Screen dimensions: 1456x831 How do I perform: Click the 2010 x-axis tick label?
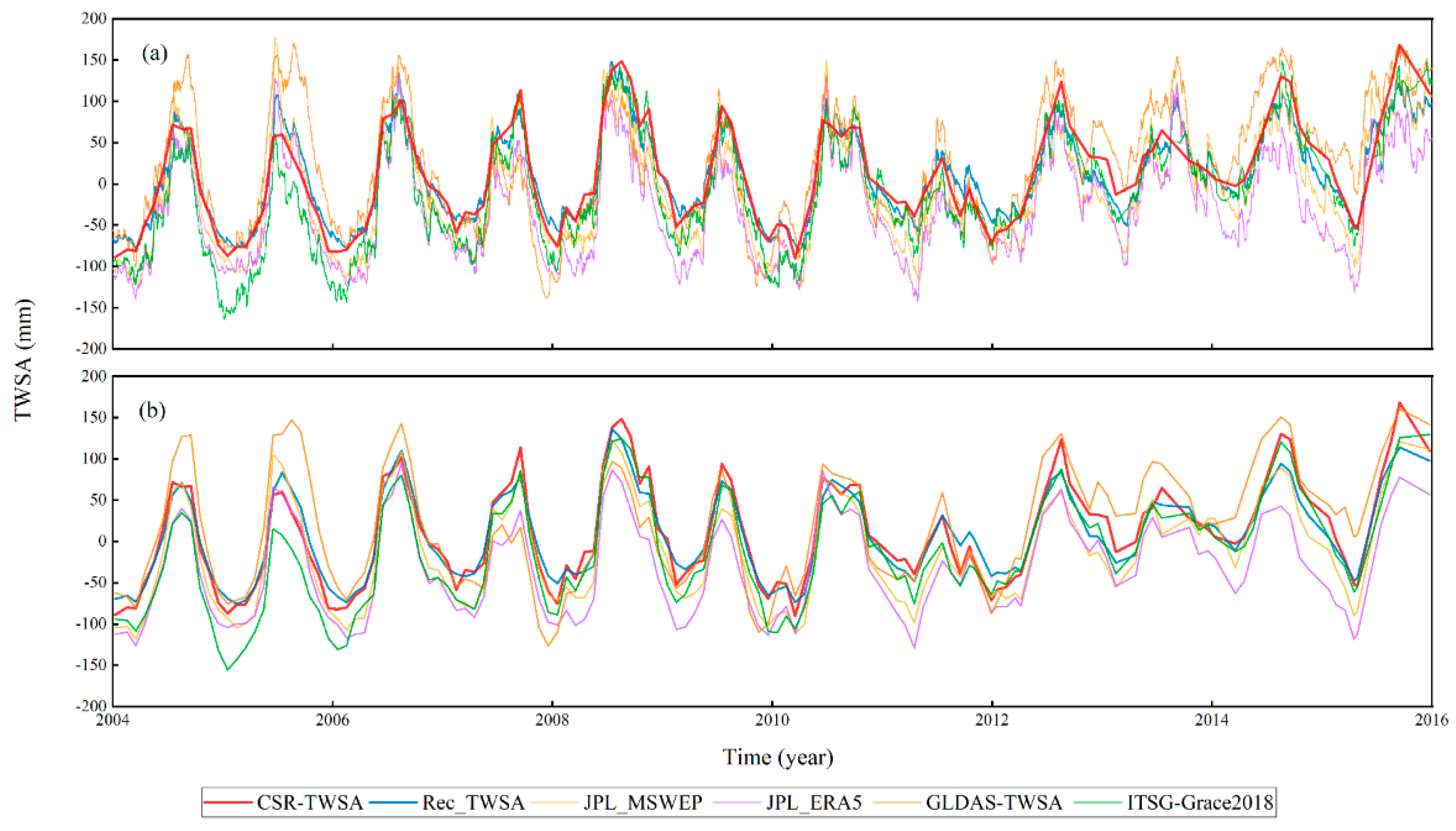tap(772, 720)
